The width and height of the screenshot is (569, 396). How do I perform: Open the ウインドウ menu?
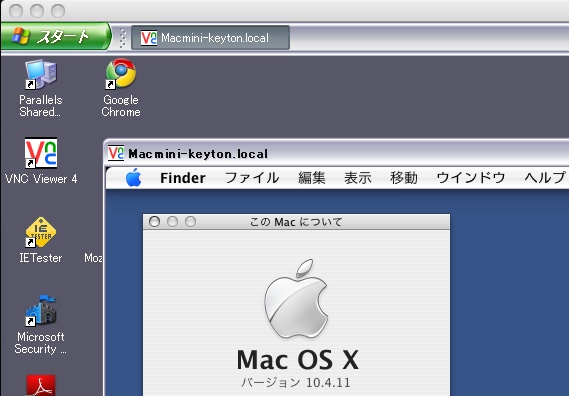[x=471, y=178]
